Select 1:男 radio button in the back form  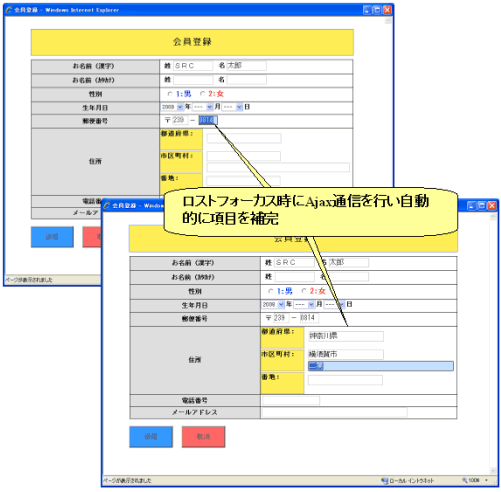coord(170,94)
